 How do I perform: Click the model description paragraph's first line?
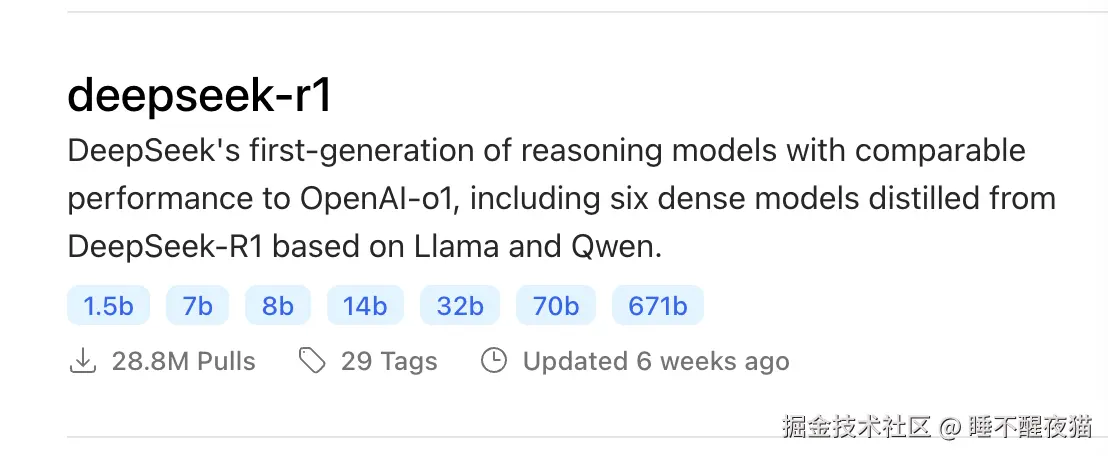tap(546, 152)
